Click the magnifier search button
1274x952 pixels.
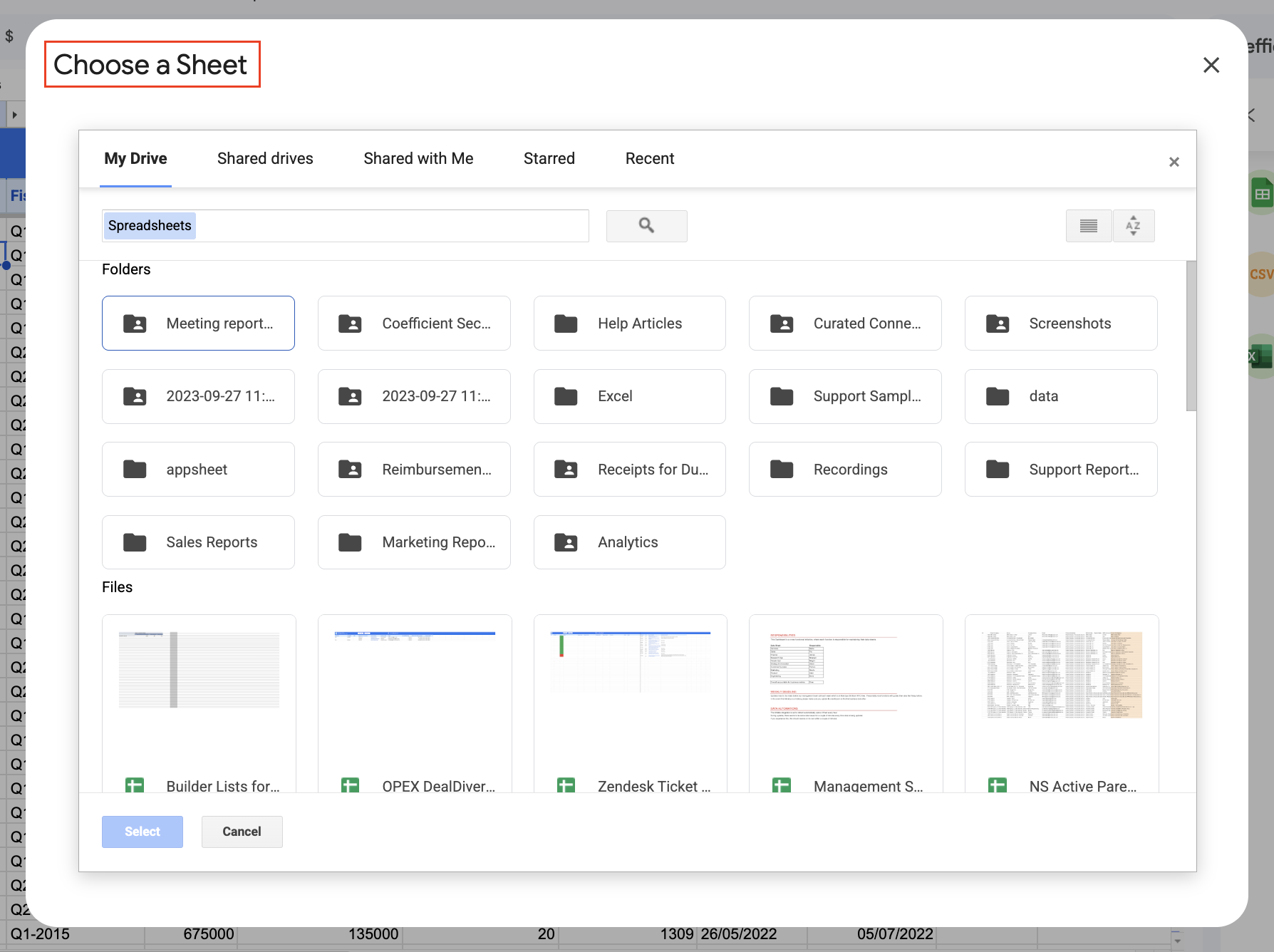coord(646,226)
